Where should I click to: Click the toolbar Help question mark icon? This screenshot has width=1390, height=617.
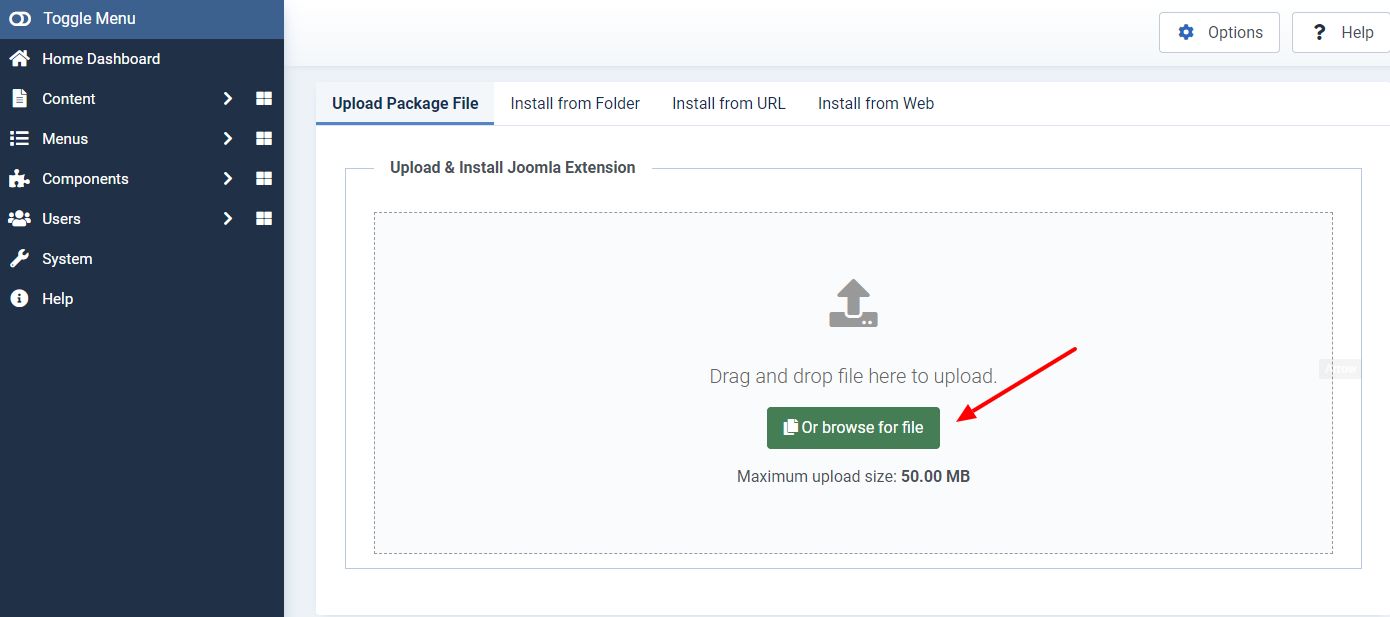coord(1320,32)
